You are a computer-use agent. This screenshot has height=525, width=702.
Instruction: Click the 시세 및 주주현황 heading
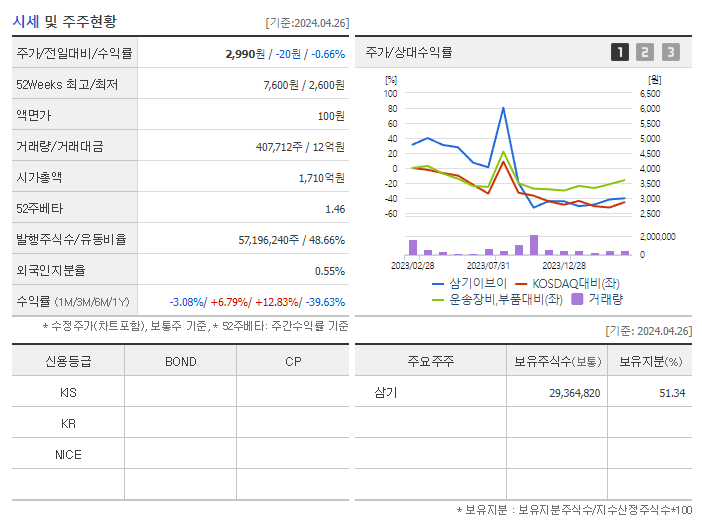[x=64, y=21]
